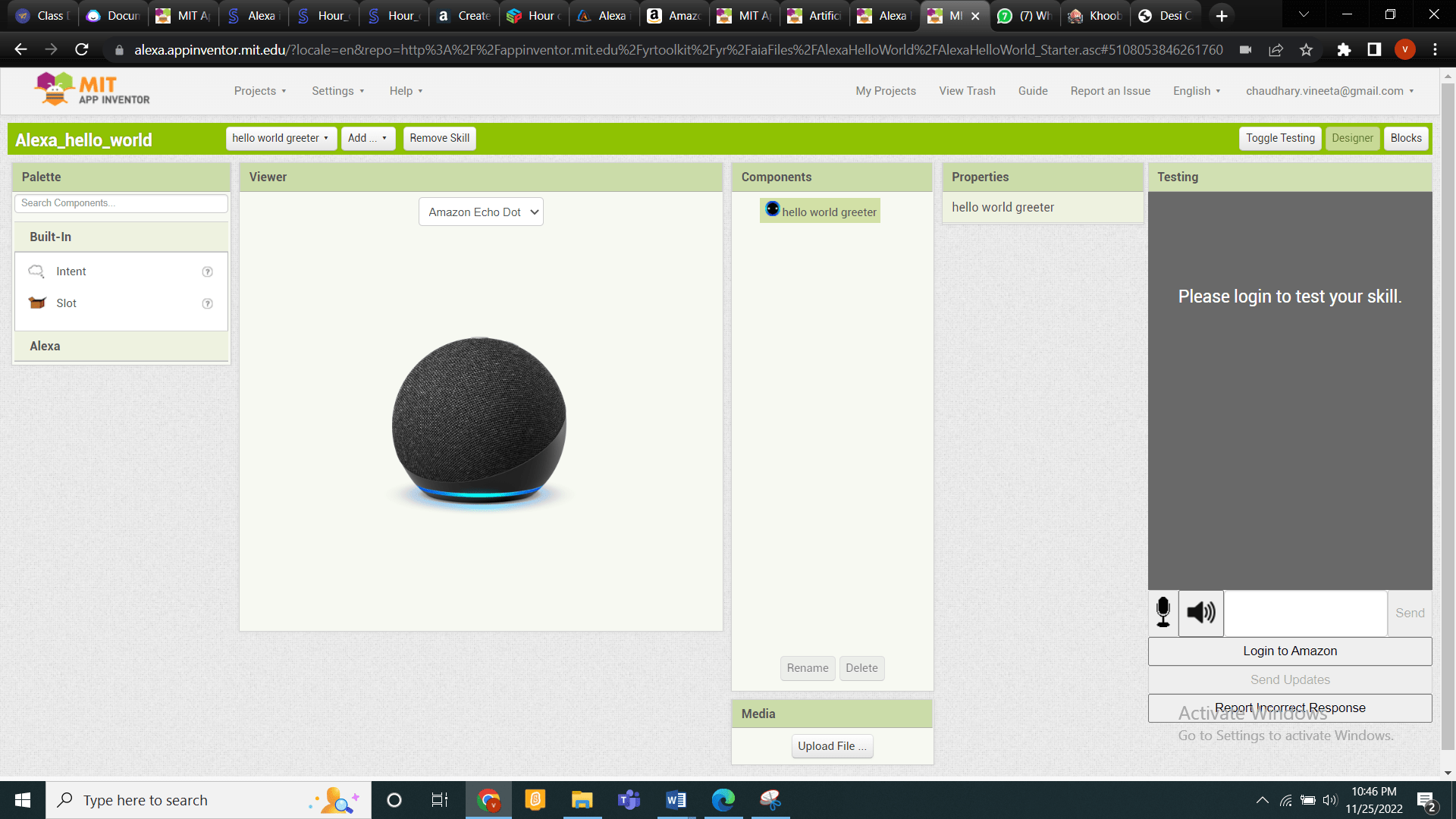Screen dimensions: 1456x819
Task: Open the Intent help icon
Action: coord(207,271)
